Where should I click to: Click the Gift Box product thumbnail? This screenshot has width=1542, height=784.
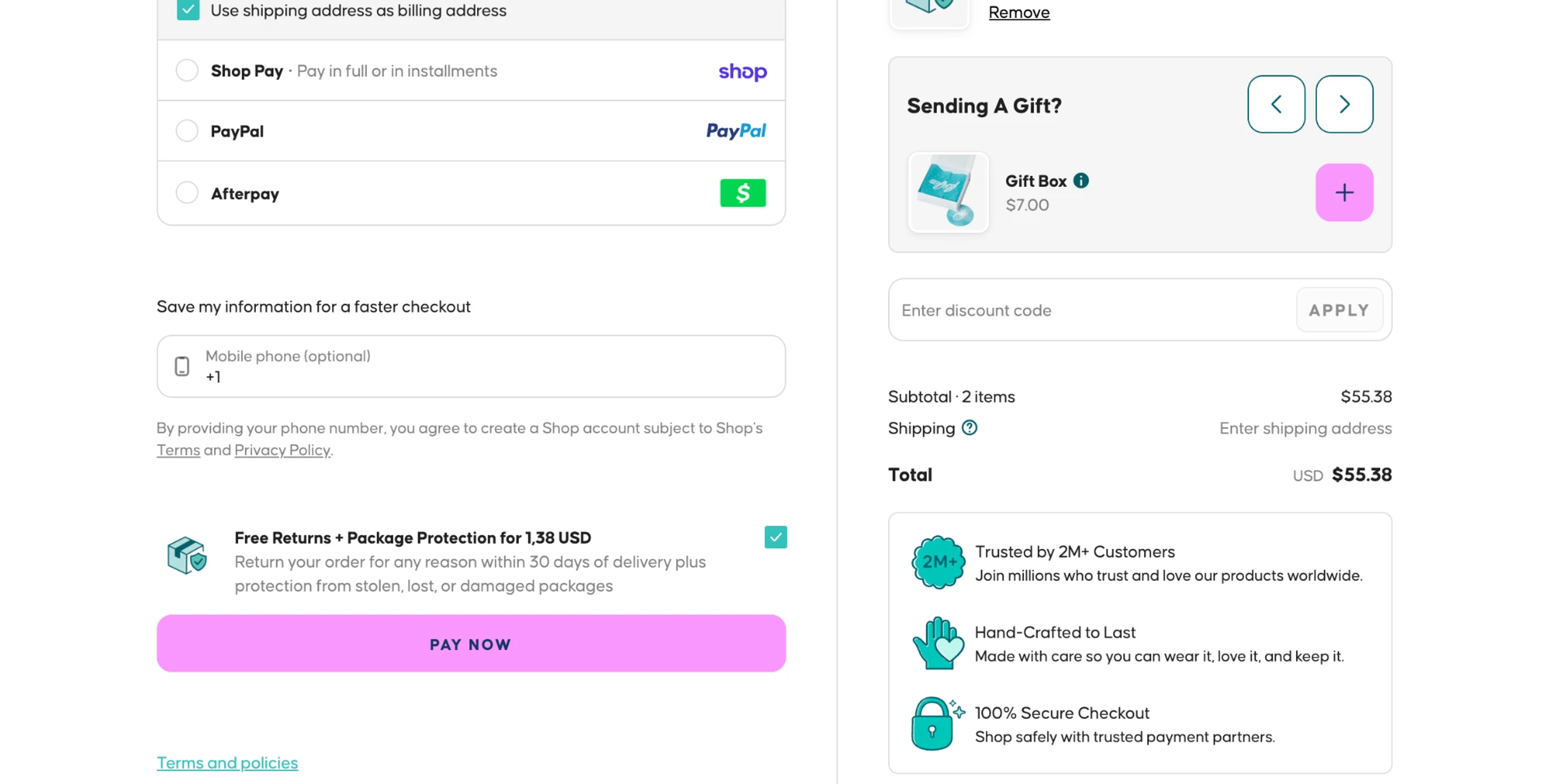[948, 192]
